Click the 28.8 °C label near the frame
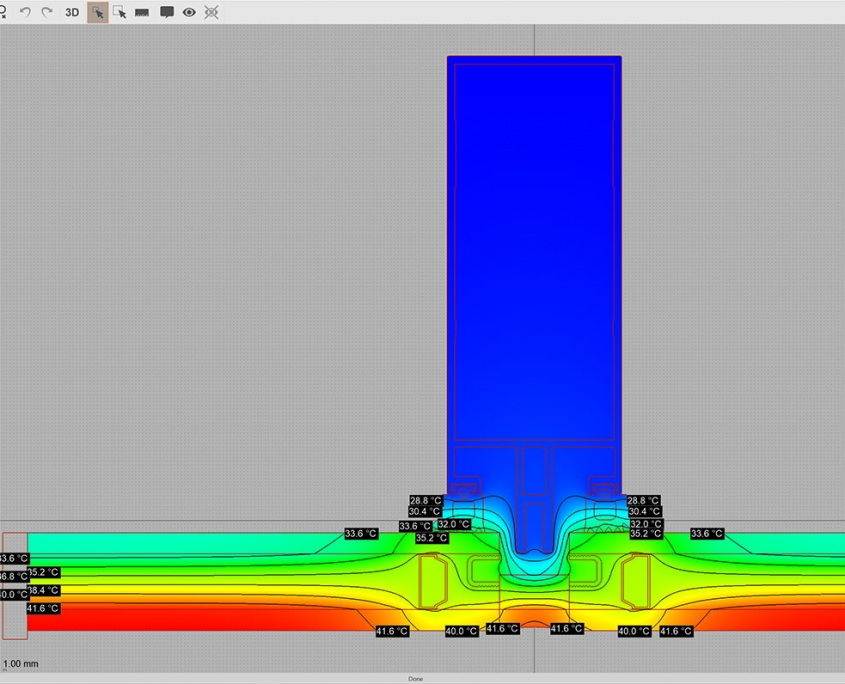This screenshot has height=684, width=845. coord(427,498)
